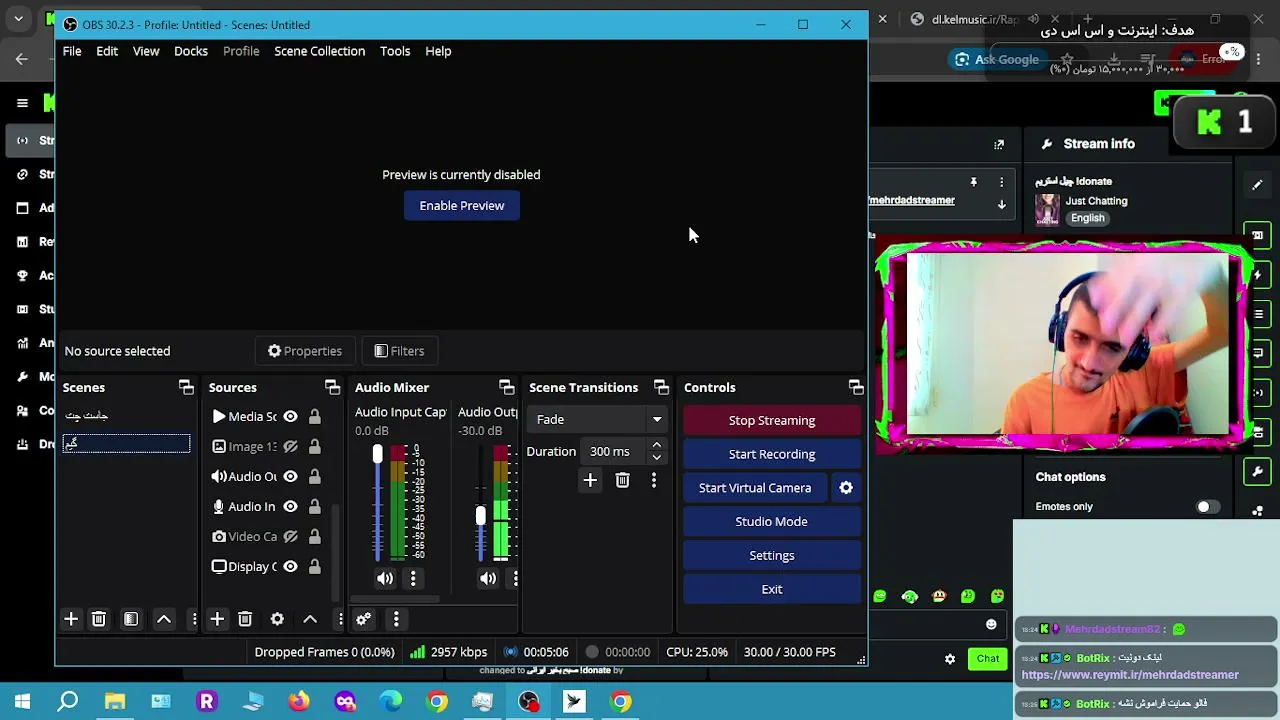Image resolution: width=1280 pixels, height=720 pixels.
Task: Mute the Audio Input Capture speaker icon
Action: click(x=385, y=578)
